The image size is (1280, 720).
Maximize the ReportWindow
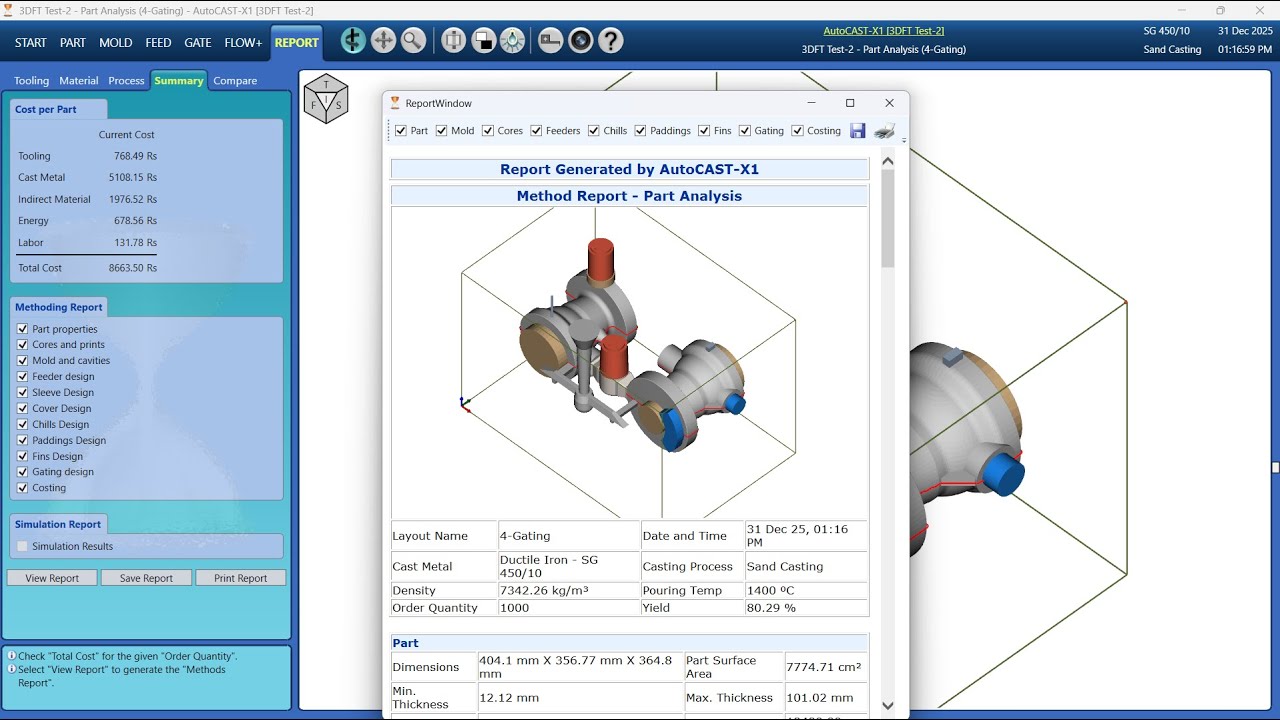click(850, 103)
